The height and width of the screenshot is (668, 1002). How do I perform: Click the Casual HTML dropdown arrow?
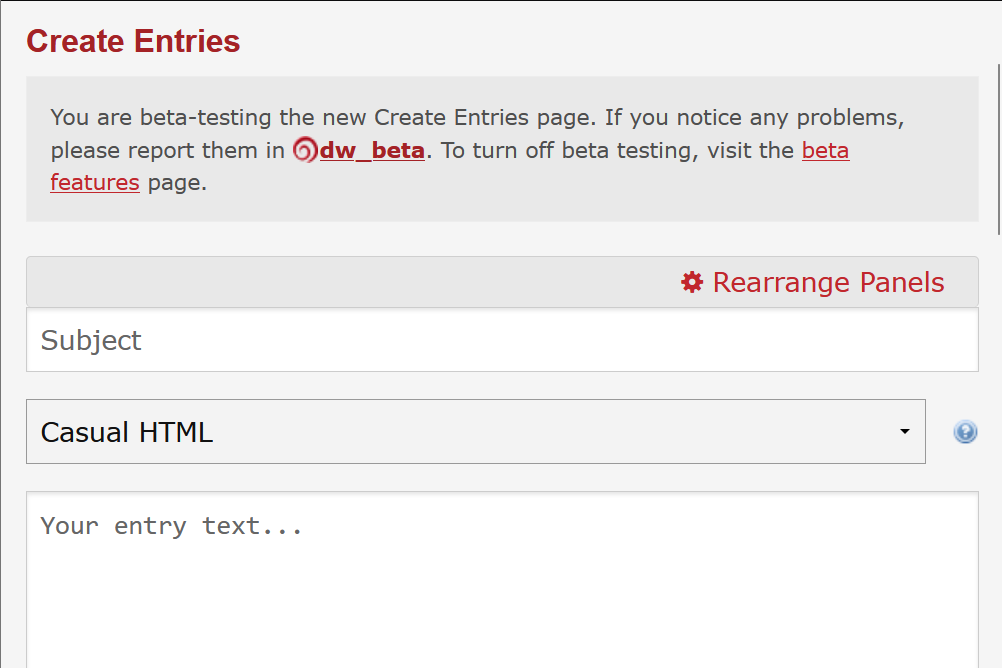pos(904,431)
